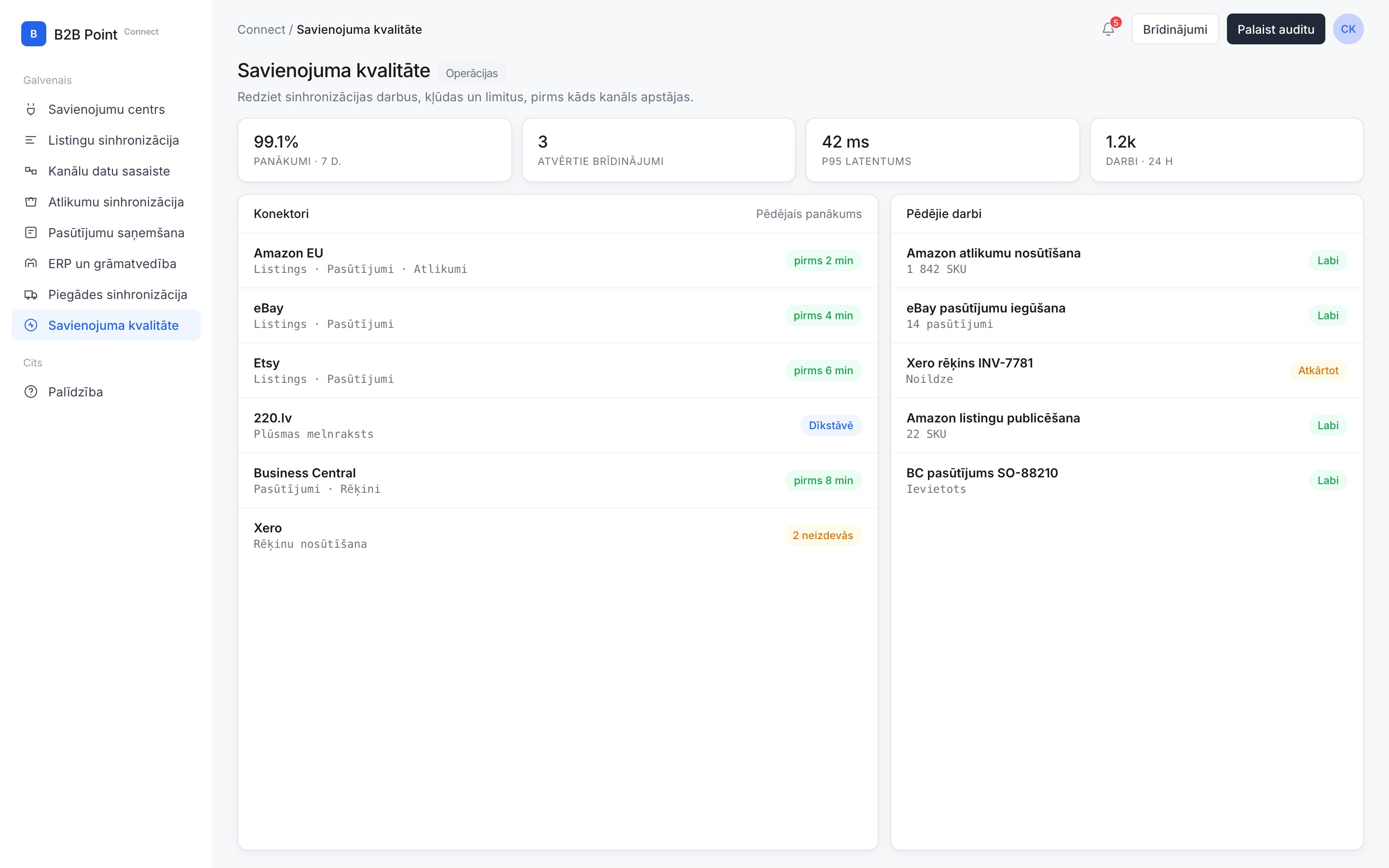Open Kanālu datu sasaiste page
The width and height of the screenshot is (1389, 868).
coord(106,171)
